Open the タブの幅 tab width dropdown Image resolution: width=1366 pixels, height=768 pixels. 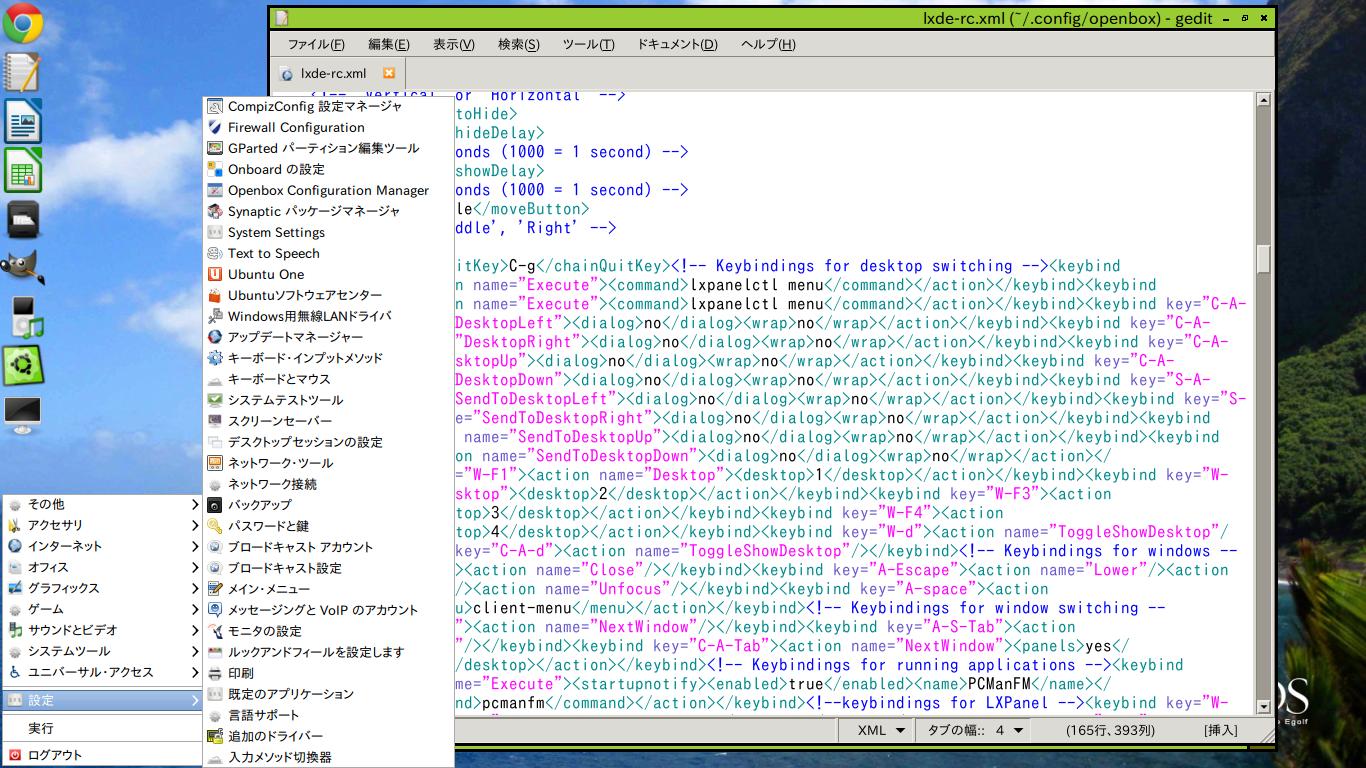coord(975,730)
